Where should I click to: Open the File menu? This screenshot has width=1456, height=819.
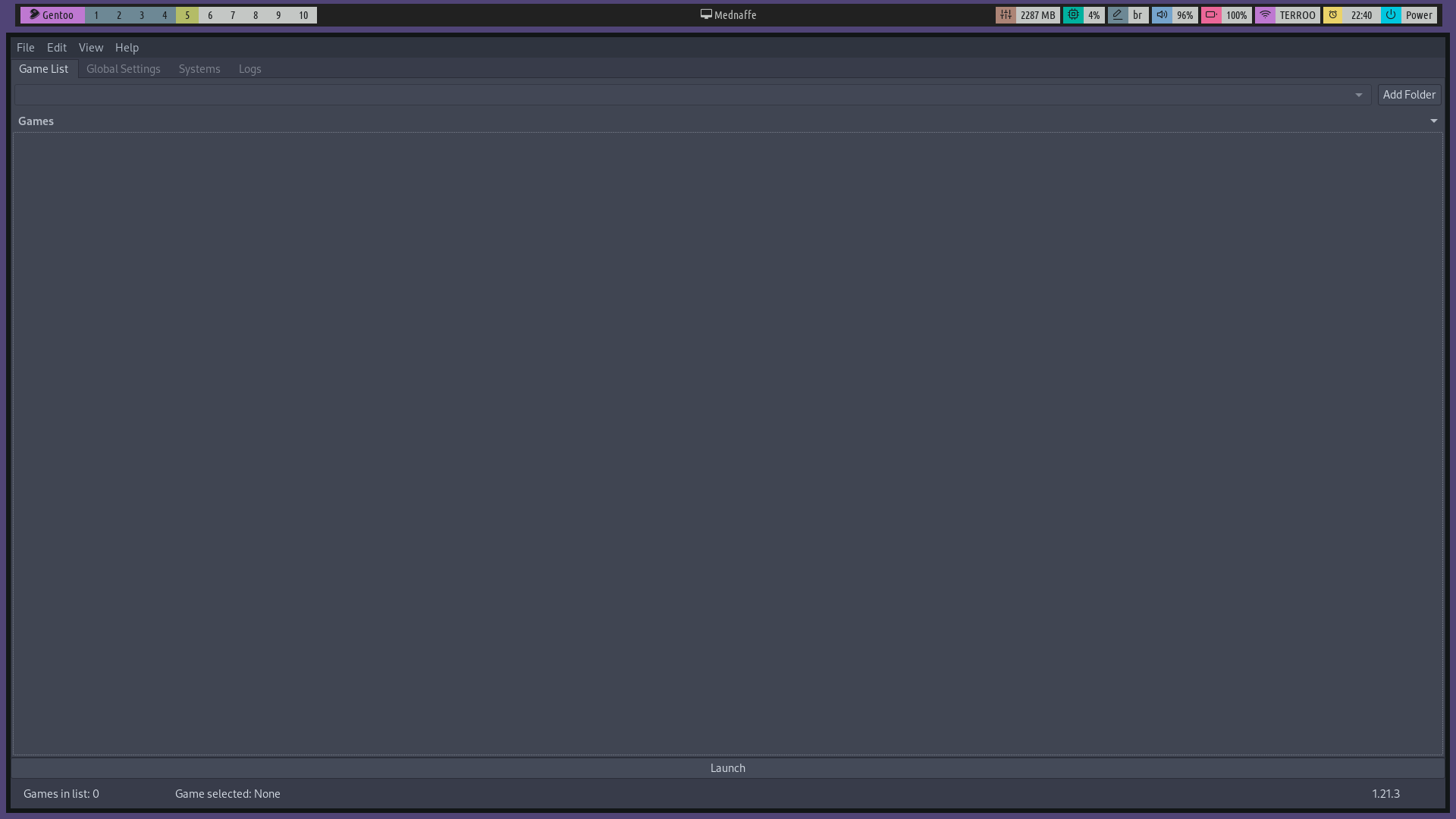coord(26,47)
